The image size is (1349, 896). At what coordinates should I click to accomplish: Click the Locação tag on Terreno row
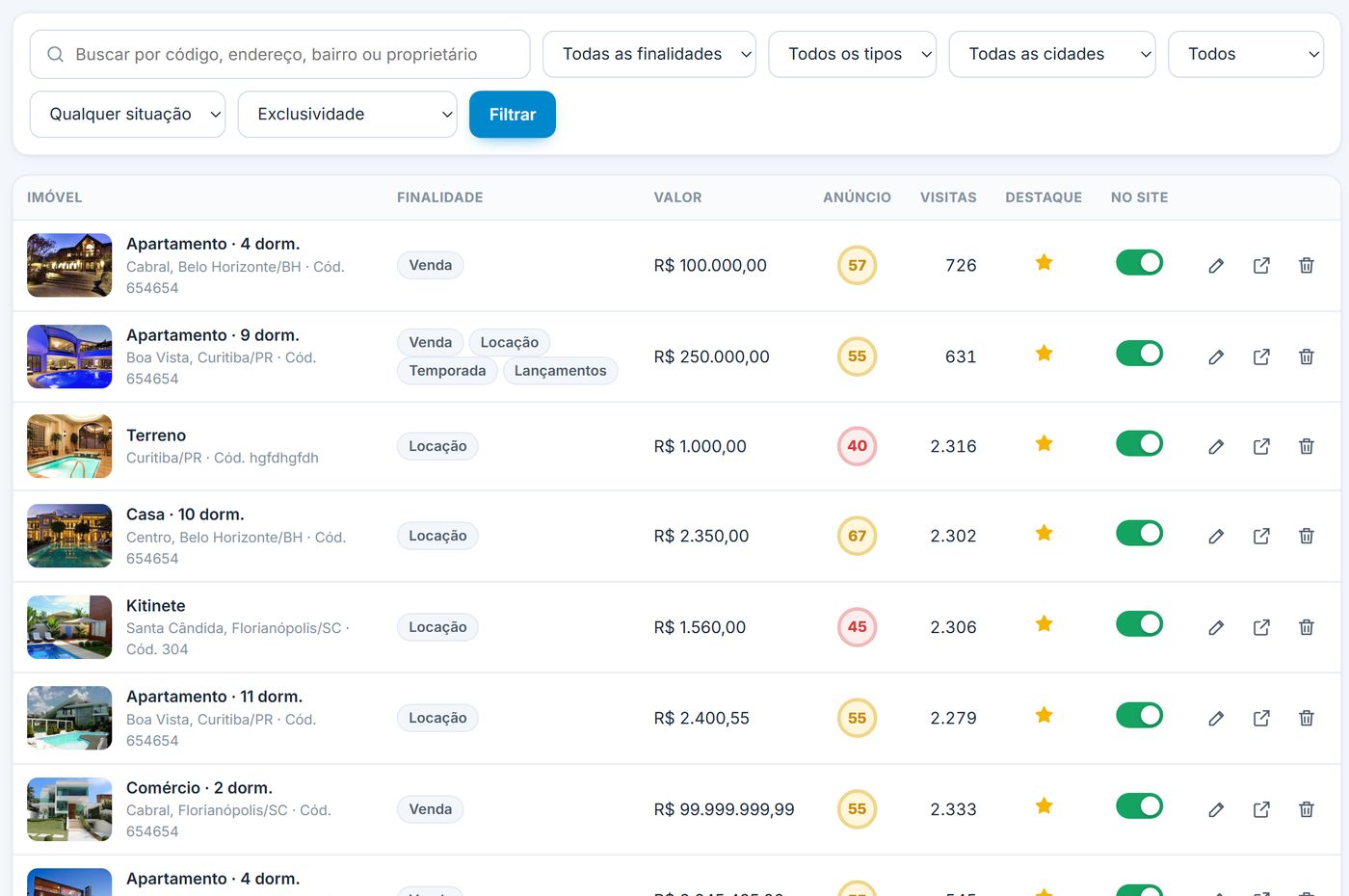[x=437, y=446]
